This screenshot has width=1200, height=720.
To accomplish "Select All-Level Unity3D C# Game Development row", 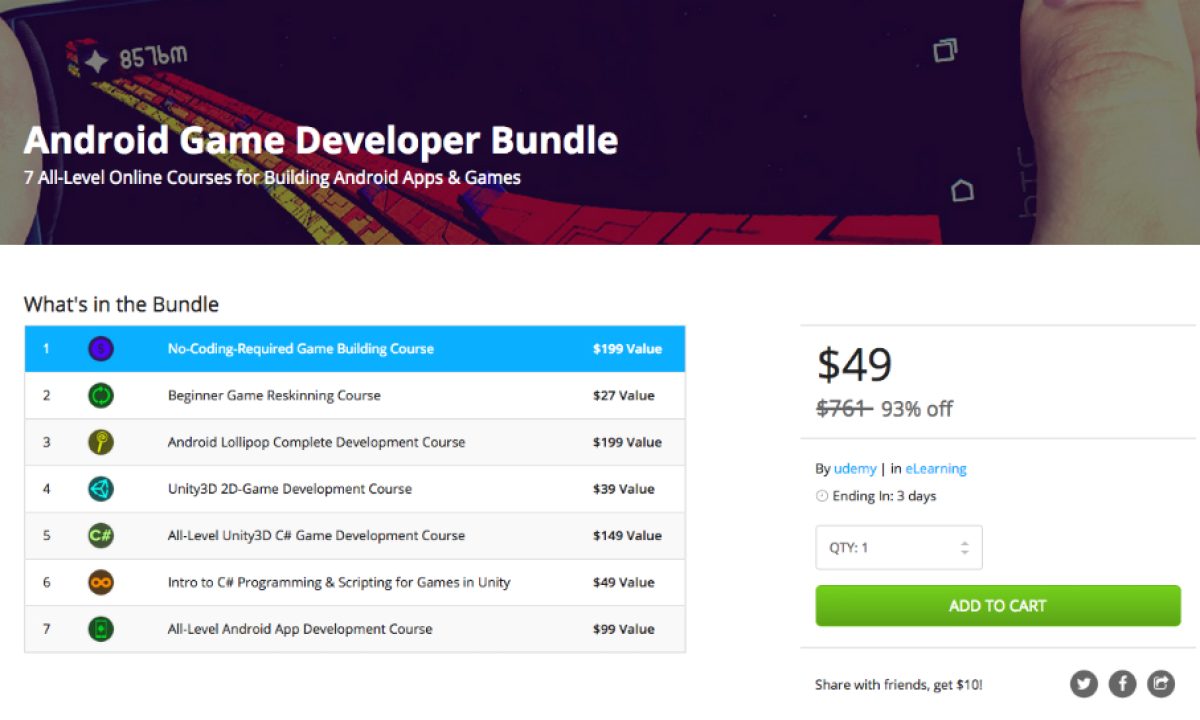I will [x=316, y=535].
